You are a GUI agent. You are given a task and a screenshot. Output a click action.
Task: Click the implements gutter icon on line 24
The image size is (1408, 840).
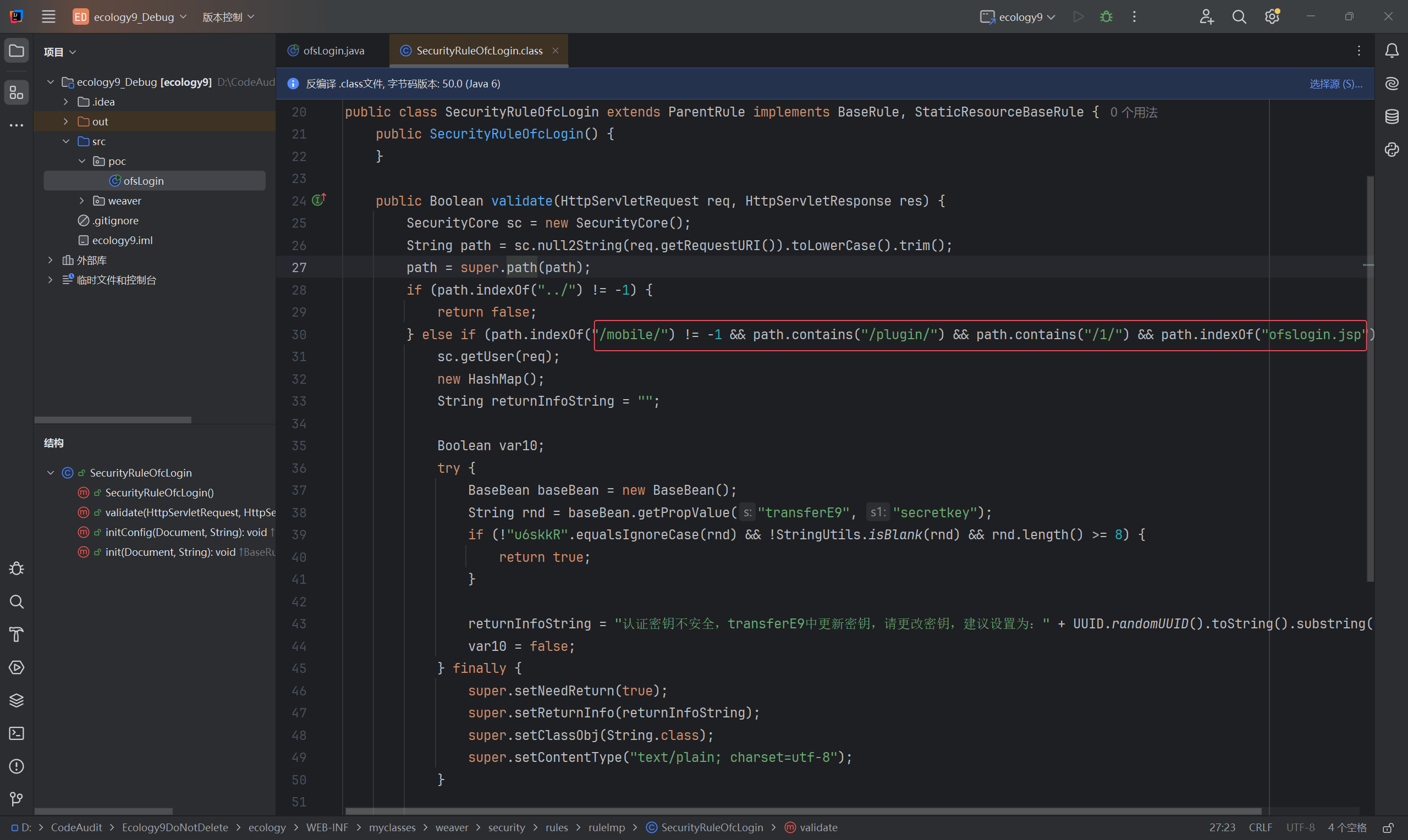(319, 200)
